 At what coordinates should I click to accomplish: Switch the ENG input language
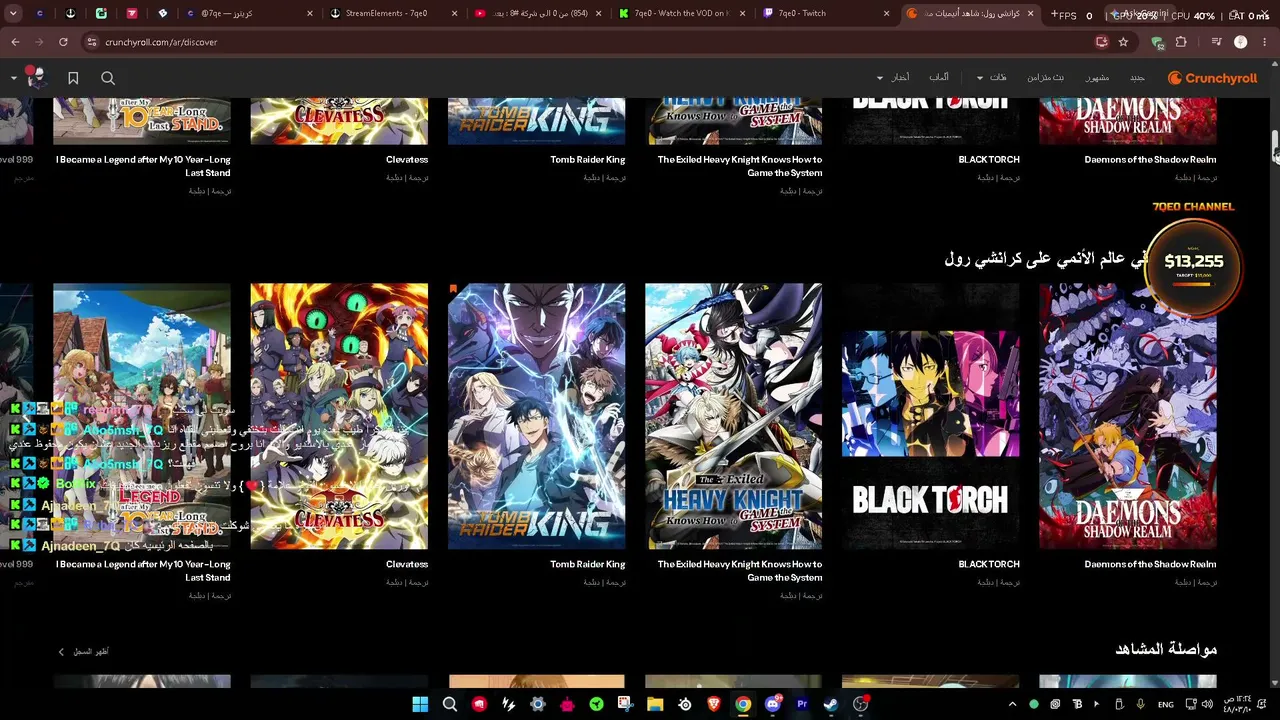click(x=1166, y=704)
